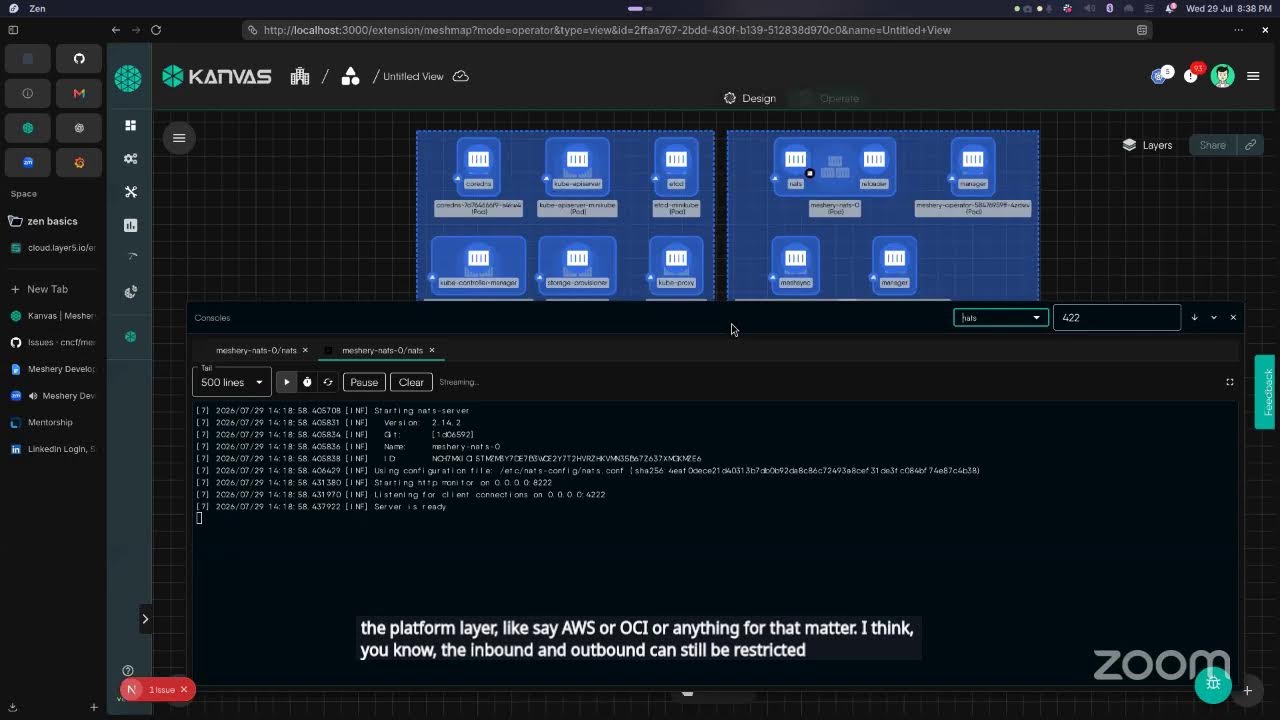Pause the log stream
Viewport: 1280px width, 720px height.
coord(364,382)
